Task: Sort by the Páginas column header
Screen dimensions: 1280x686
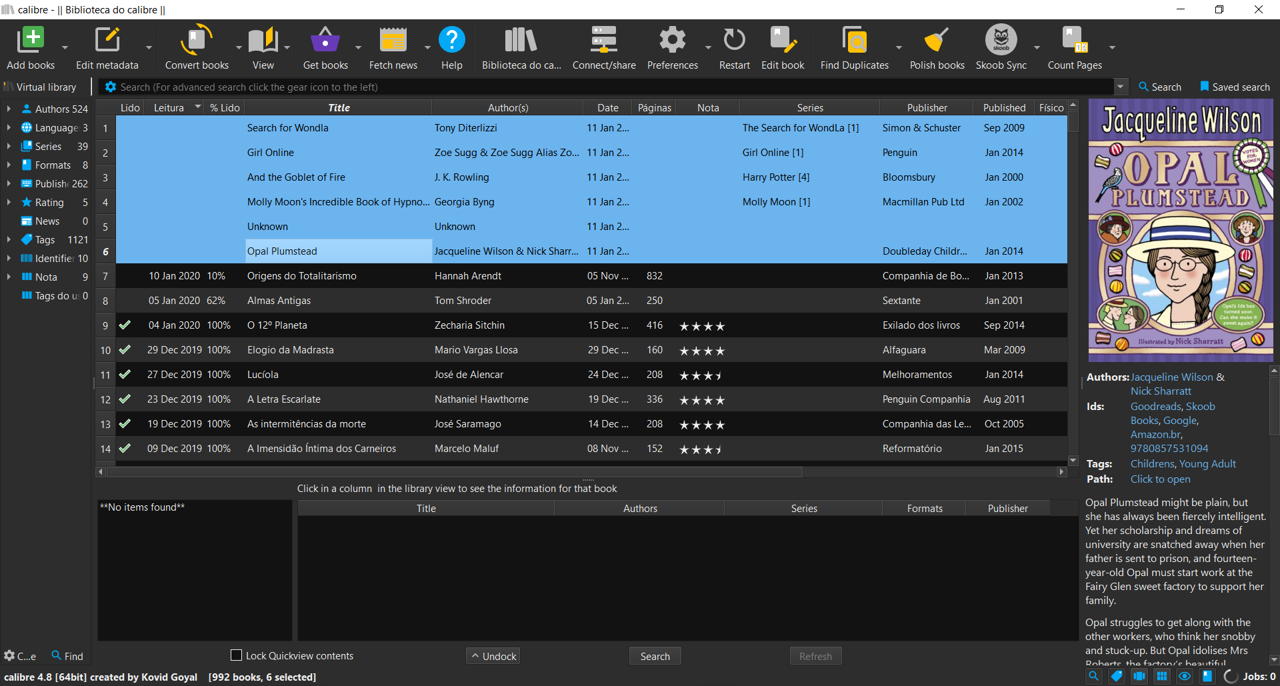Action: pyautogui.click(x=654, y=107)
